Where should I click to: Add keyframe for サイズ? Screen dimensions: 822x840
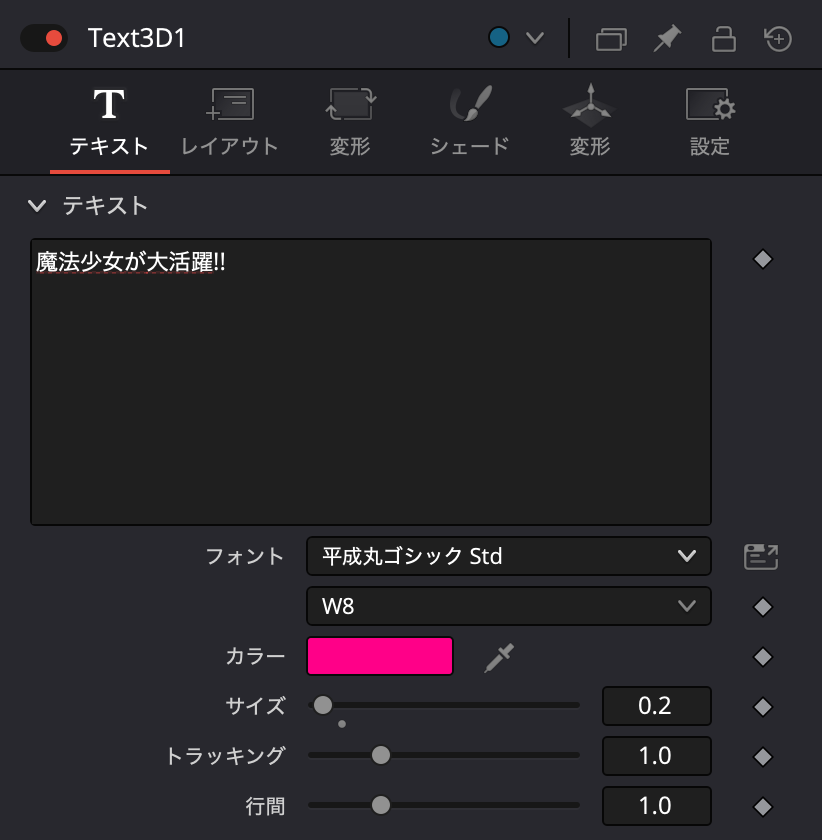tap(763, 707)
